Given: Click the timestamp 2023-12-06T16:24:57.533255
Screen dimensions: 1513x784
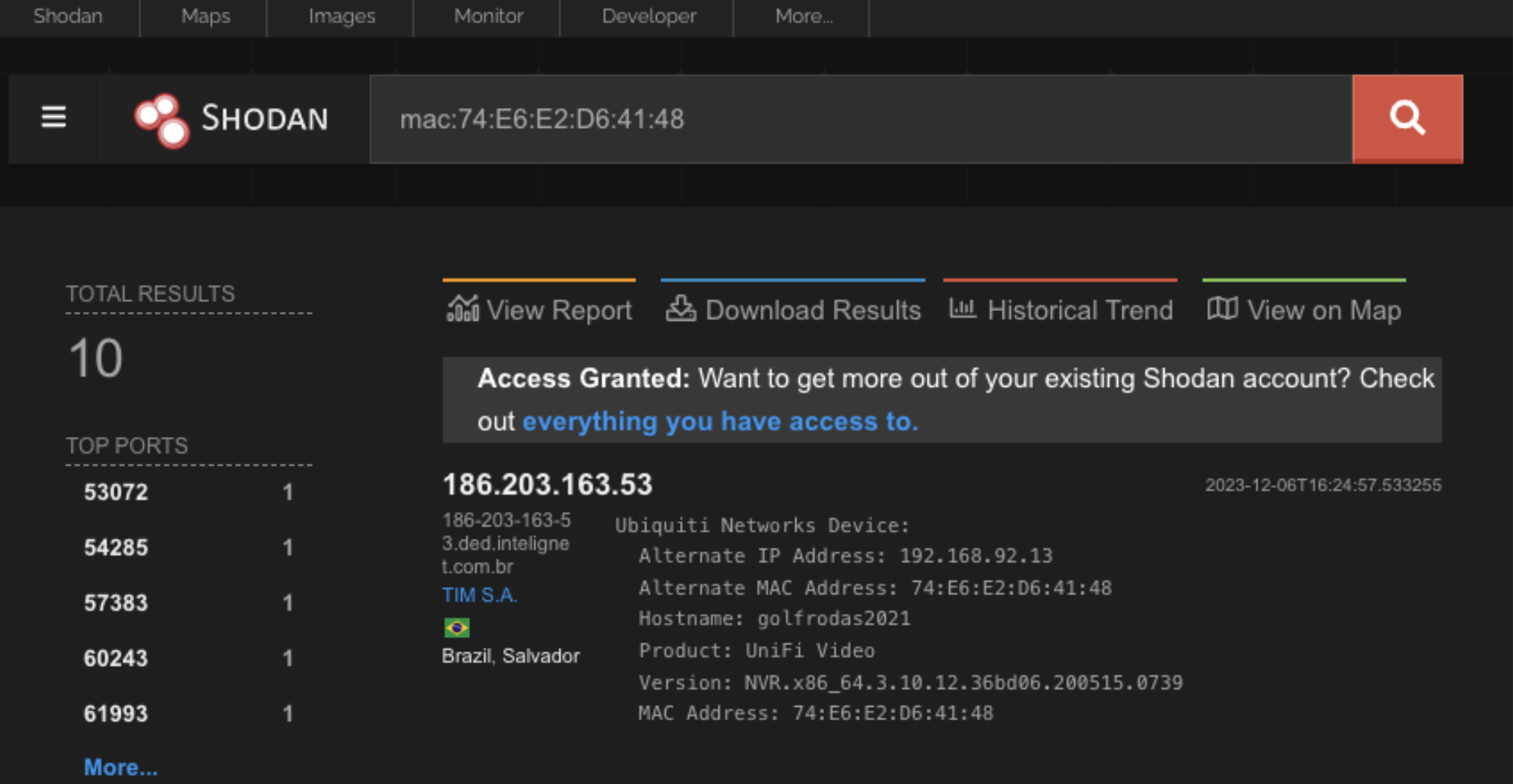Looking at the screenshot, I should pyautogui.click(x=1323, y=485).
